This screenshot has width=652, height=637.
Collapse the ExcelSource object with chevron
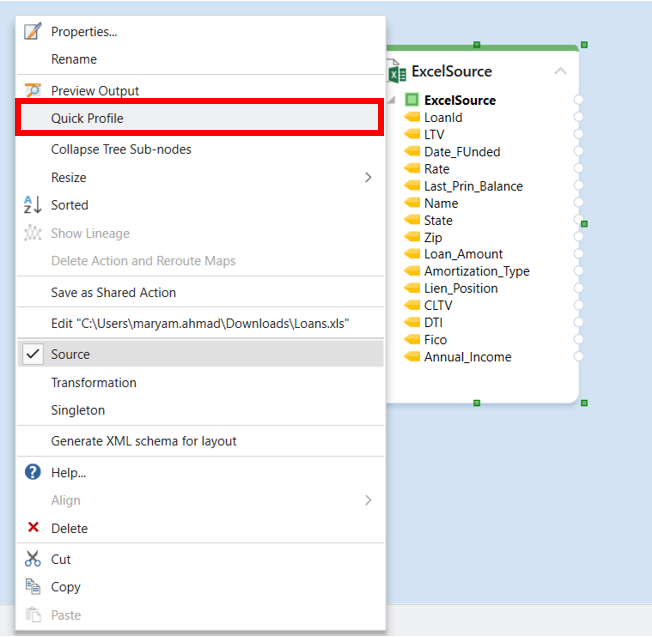pos(560,71)
